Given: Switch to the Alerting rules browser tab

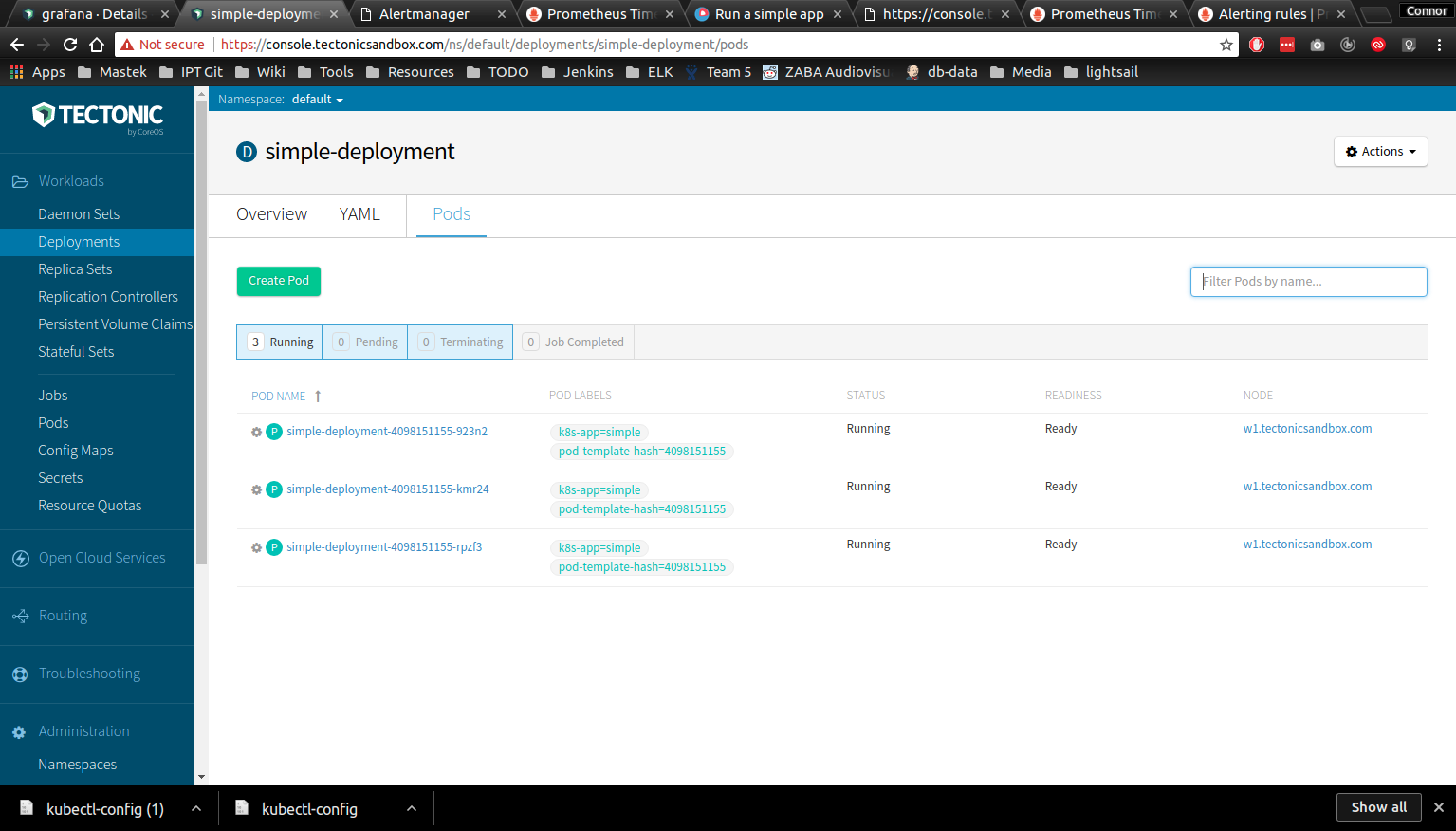Looking at the screenshot, I should point(1272,14).
